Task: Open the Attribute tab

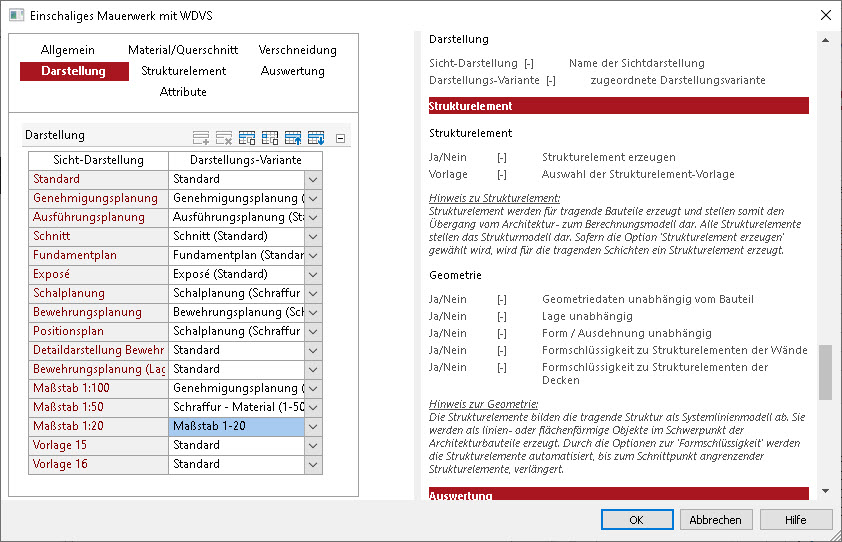Action: [x=183, y=92]
